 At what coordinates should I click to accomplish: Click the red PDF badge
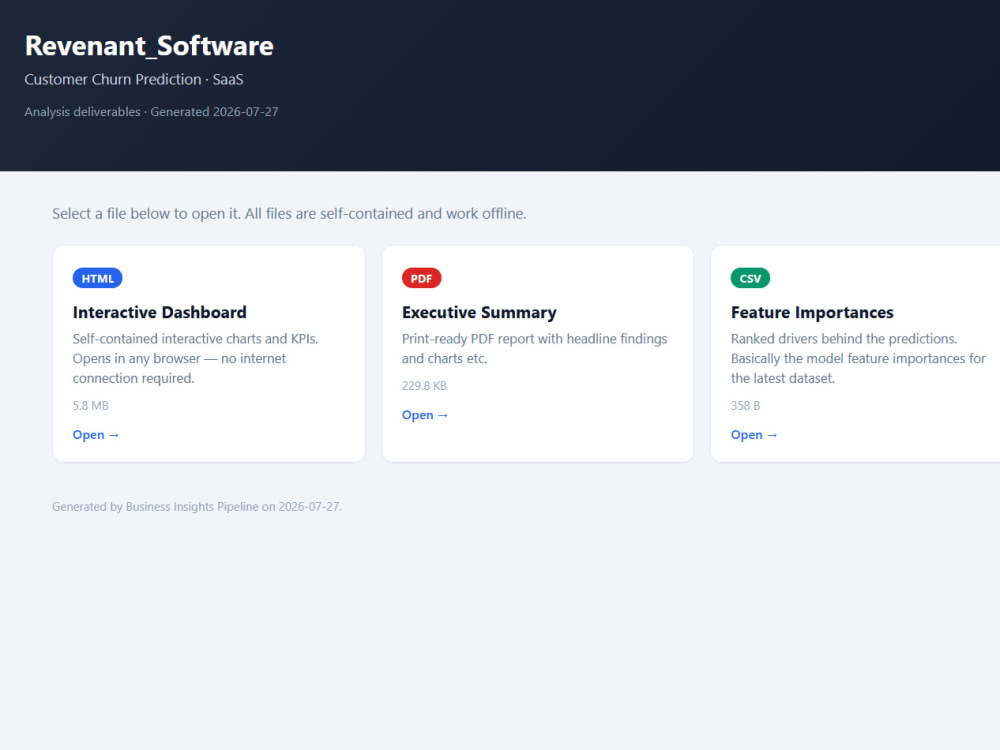click(x=422, y=278)
